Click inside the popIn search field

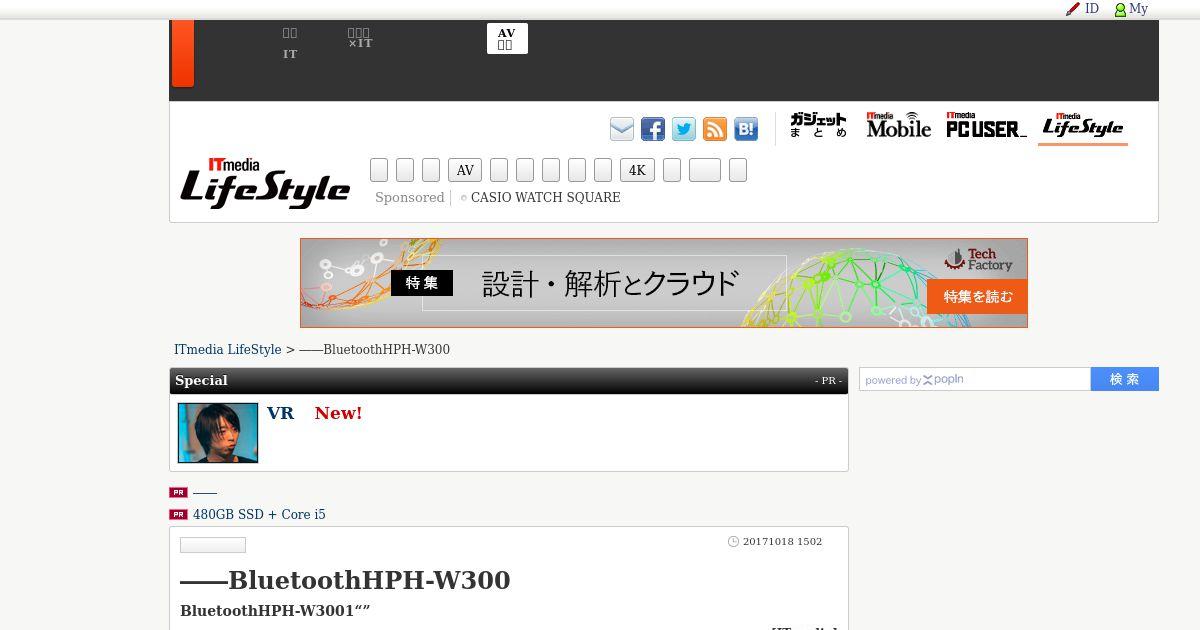[x=974, y=379]
